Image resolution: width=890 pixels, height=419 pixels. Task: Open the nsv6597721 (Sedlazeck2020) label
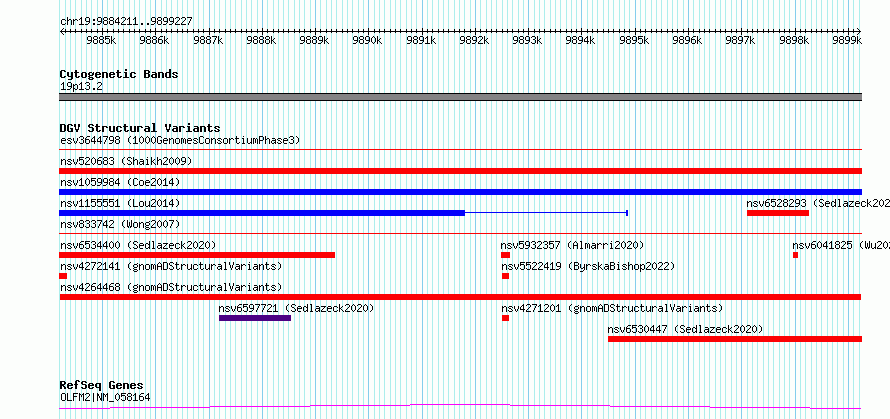click(x=296, y=308)
